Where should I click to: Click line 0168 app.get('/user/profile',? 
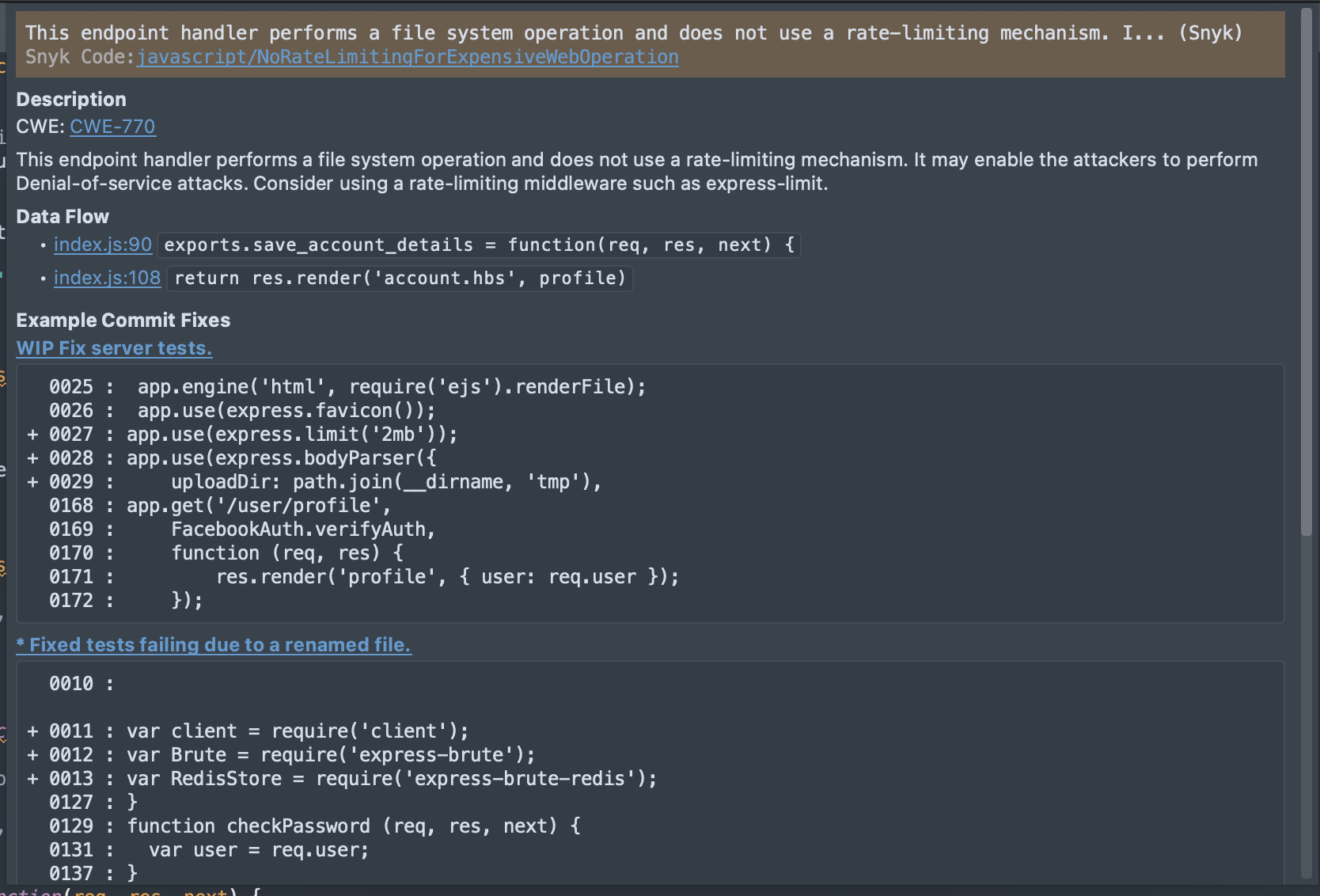click(220, 506)
